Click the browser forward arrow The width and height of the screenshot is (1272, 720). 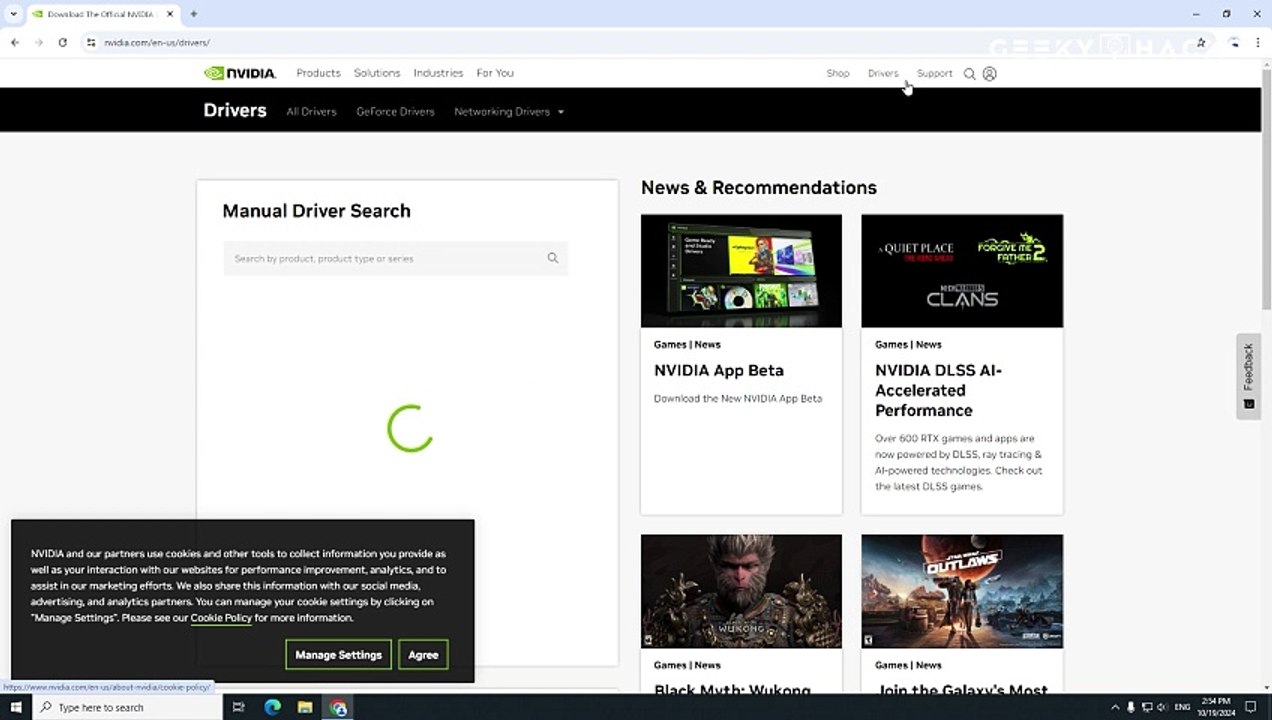[x=39, y=43]
